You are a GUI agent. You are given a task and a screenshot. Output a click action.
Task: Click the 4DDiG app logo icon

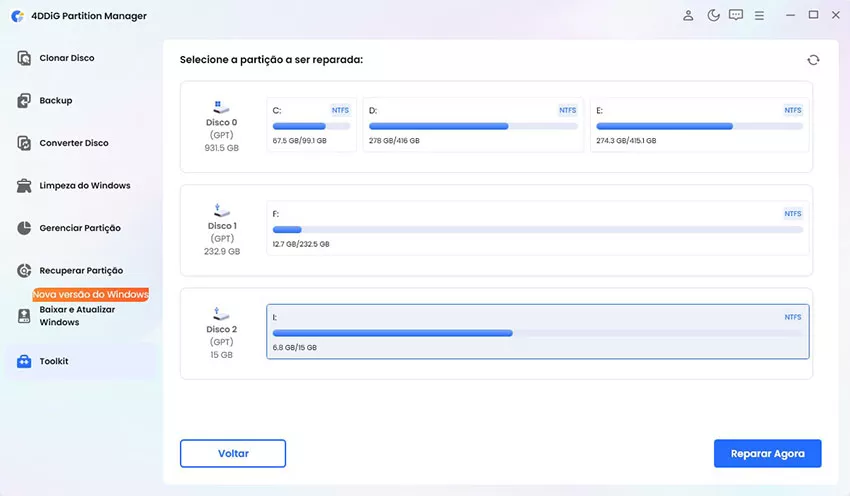click(x=17, y=16)
